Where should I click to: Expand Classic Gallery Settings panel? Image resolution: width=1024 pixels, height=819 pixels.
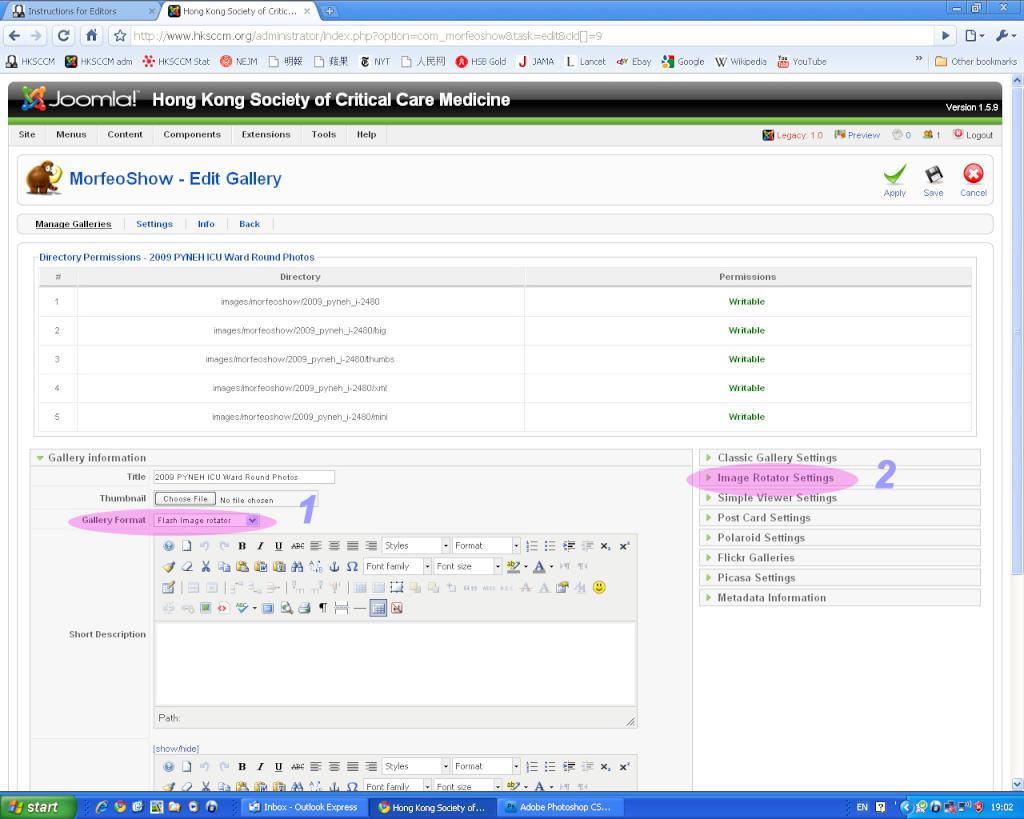840,458
